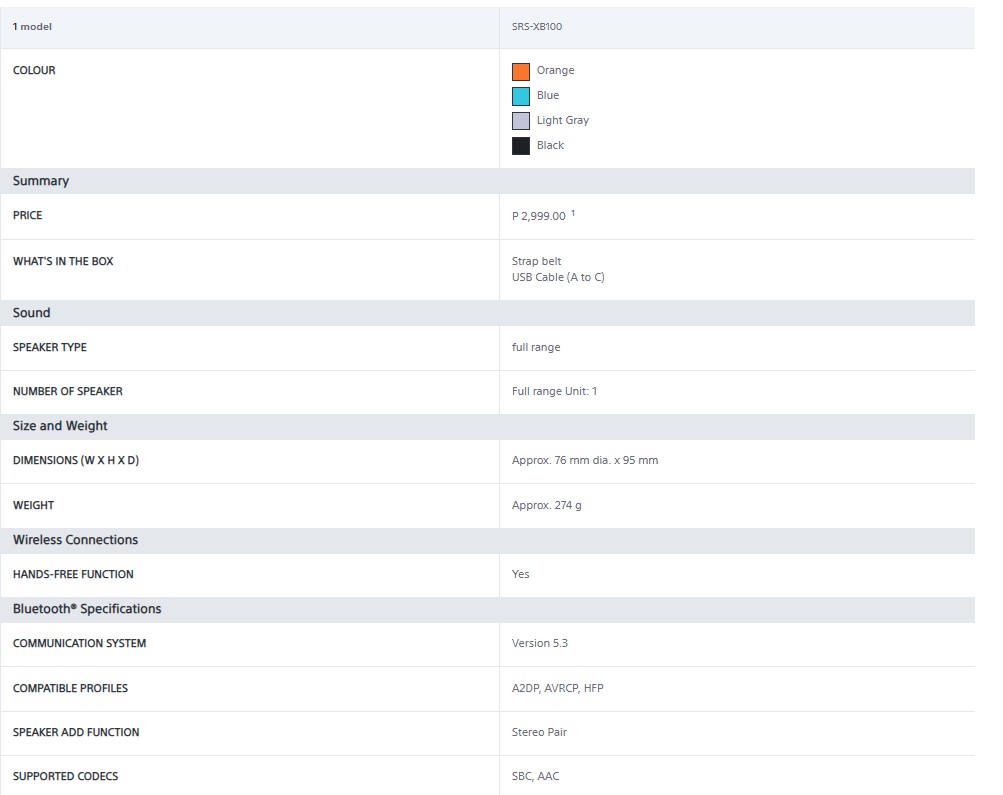The width and height of the screenshot is (1003, 795).
Task: Click the COMPATIBLE PROFILES label
Action: (70, 688)
